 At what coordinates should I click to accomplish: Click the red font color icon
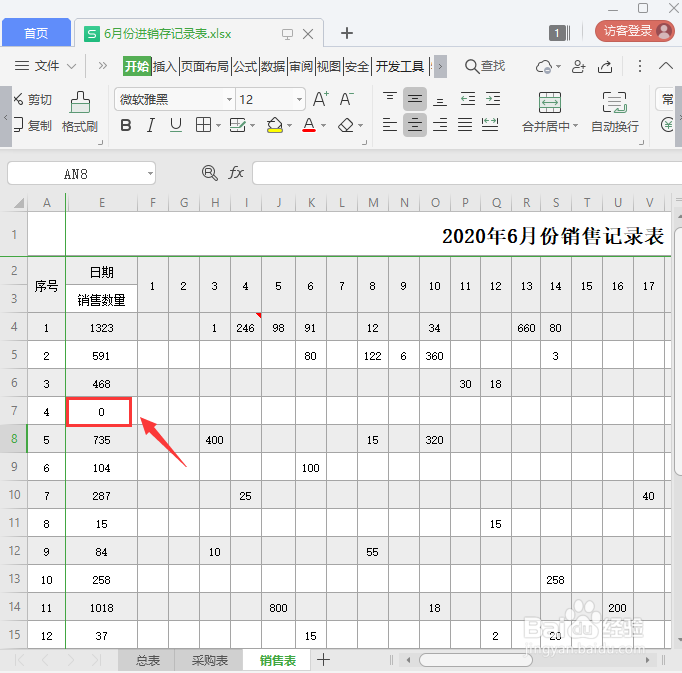(x=309, y=125)
